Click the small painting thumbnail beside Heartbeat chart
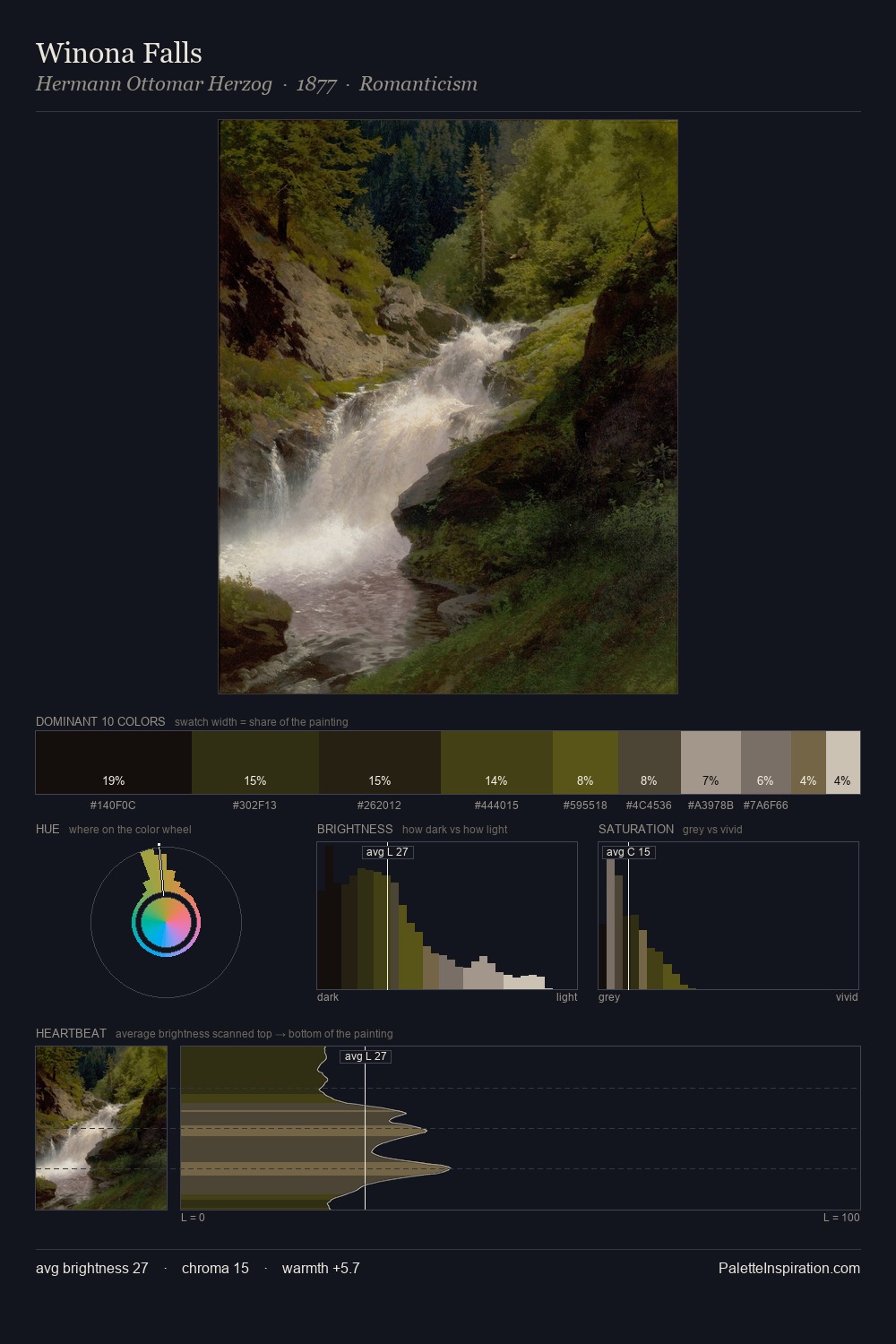 [x=101, y=1128]
